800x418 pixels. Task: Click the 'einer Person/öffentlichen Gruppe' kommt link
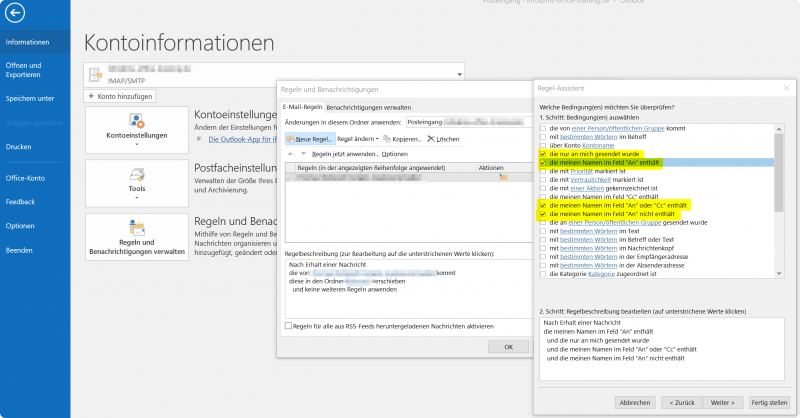618,129
